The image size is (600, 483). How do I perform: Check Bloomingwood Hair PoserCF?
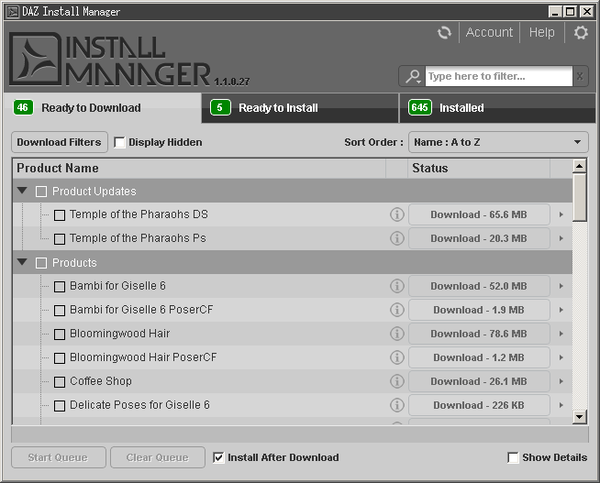click(x=59, y=358)
